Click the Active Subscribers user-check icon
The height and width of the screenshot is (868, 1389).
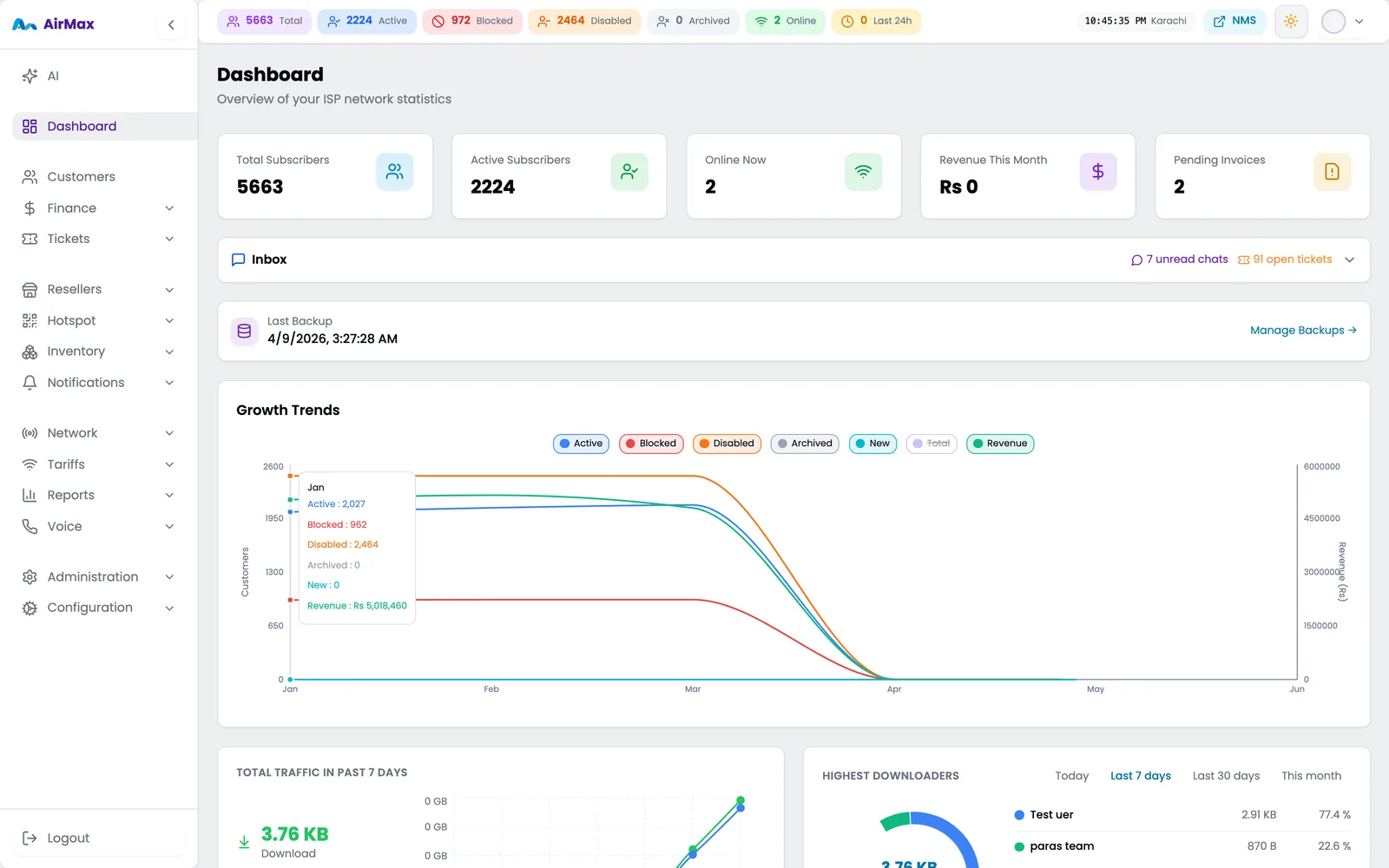(x=629, y=172)
